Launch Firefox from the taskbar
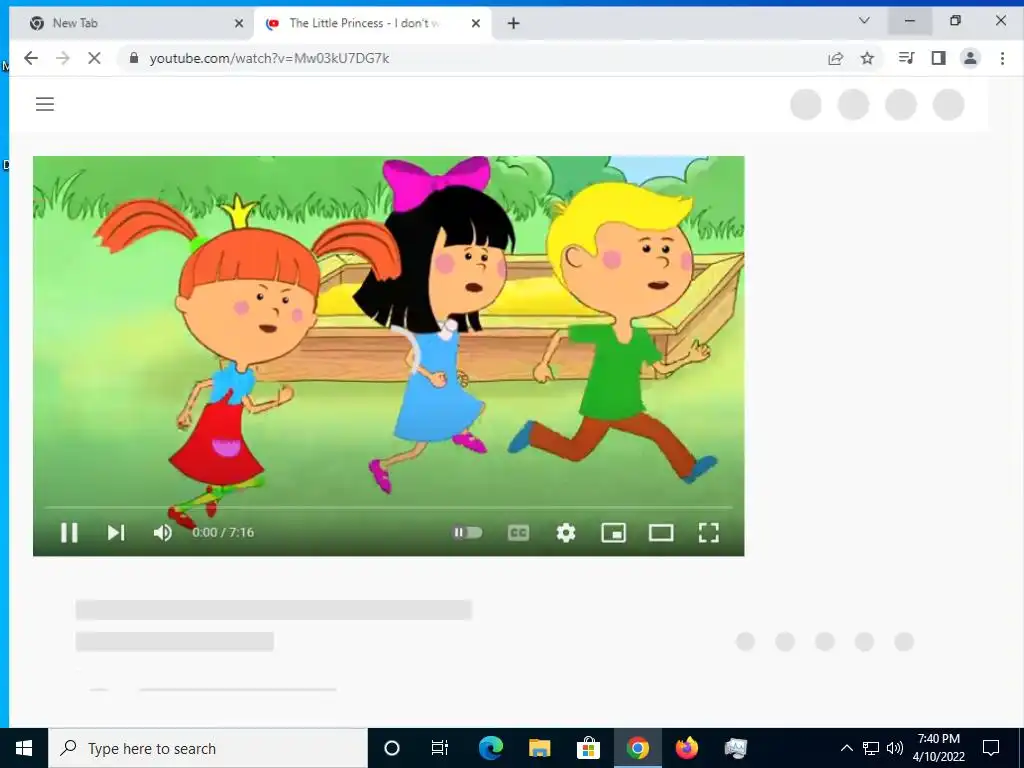This screenshot has width=1024, height=768. click(x=686, y=748)
